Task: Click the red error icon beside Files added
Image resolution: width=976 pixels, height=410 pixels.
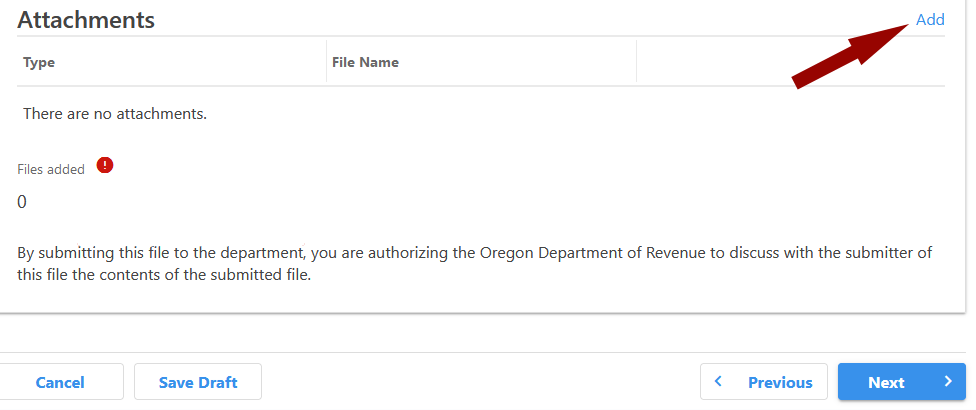Action: tap(105, 166)
